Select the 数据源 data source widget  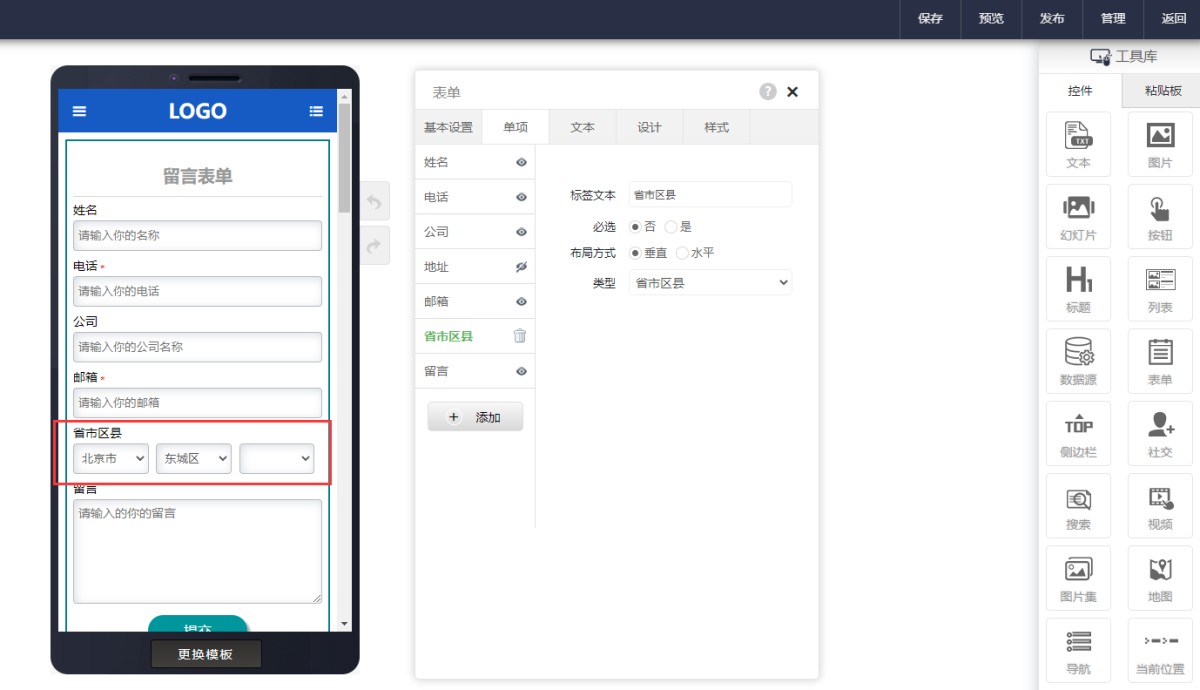point(1078,361)
